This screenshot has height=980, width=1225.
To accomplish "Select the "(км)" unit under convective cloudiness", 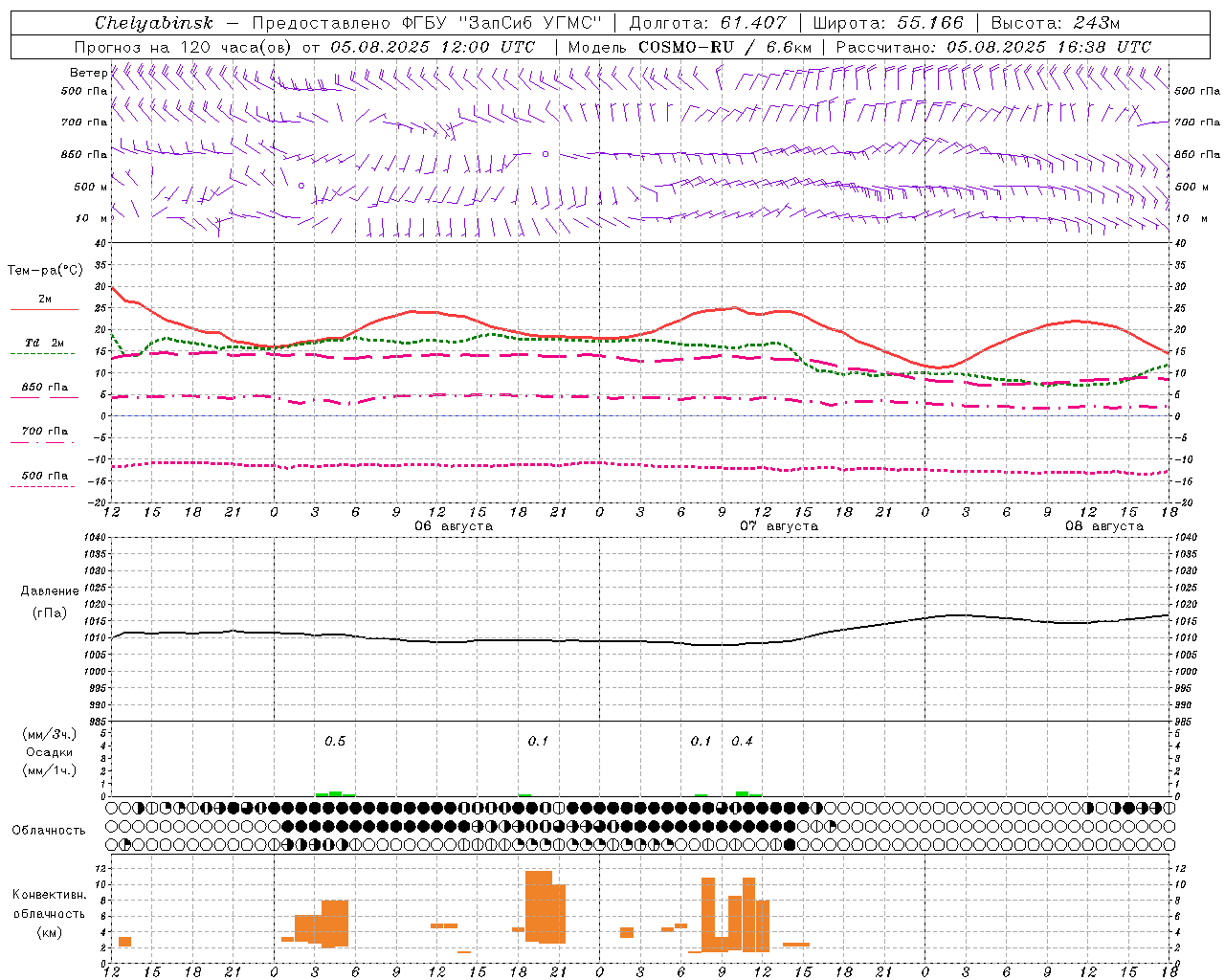I will [x=49, y=932].
